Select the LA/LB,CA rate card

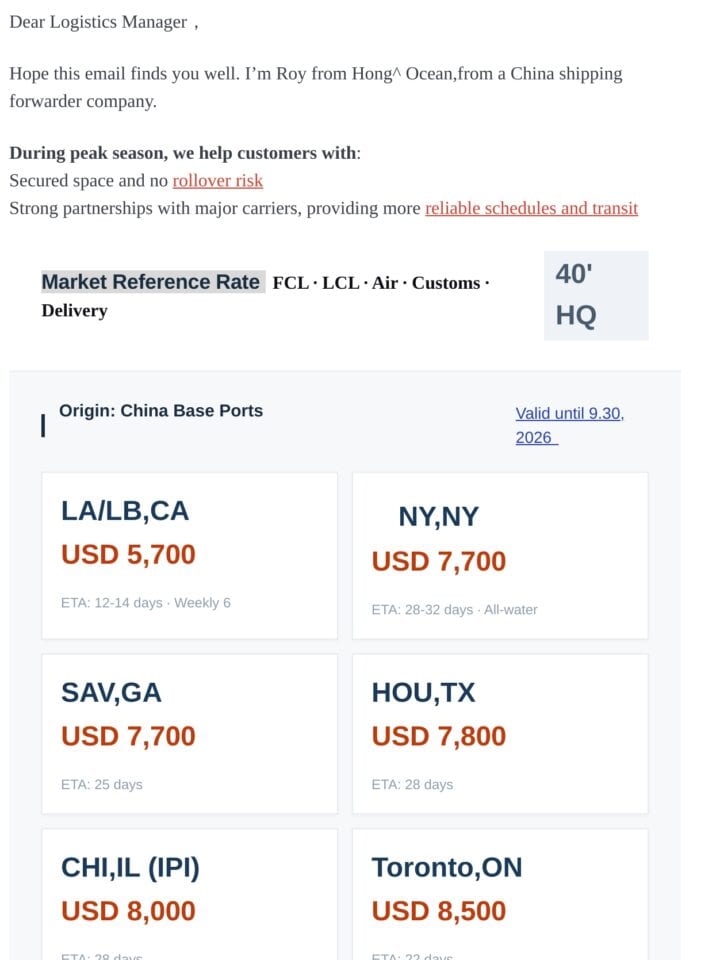tap(189, 556)
